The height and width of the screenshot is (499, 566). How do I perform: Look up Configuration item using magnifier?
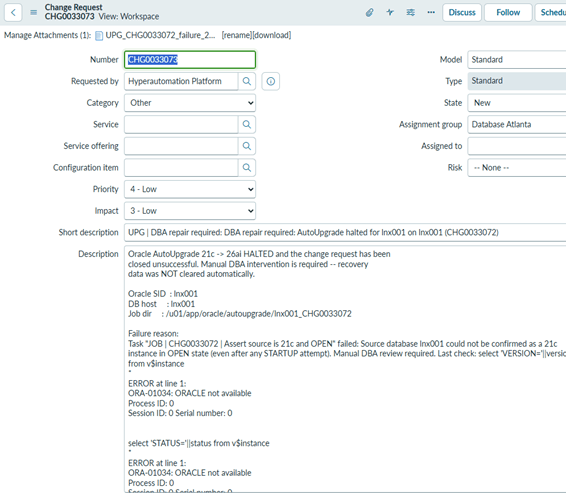(x=247, y=168)
